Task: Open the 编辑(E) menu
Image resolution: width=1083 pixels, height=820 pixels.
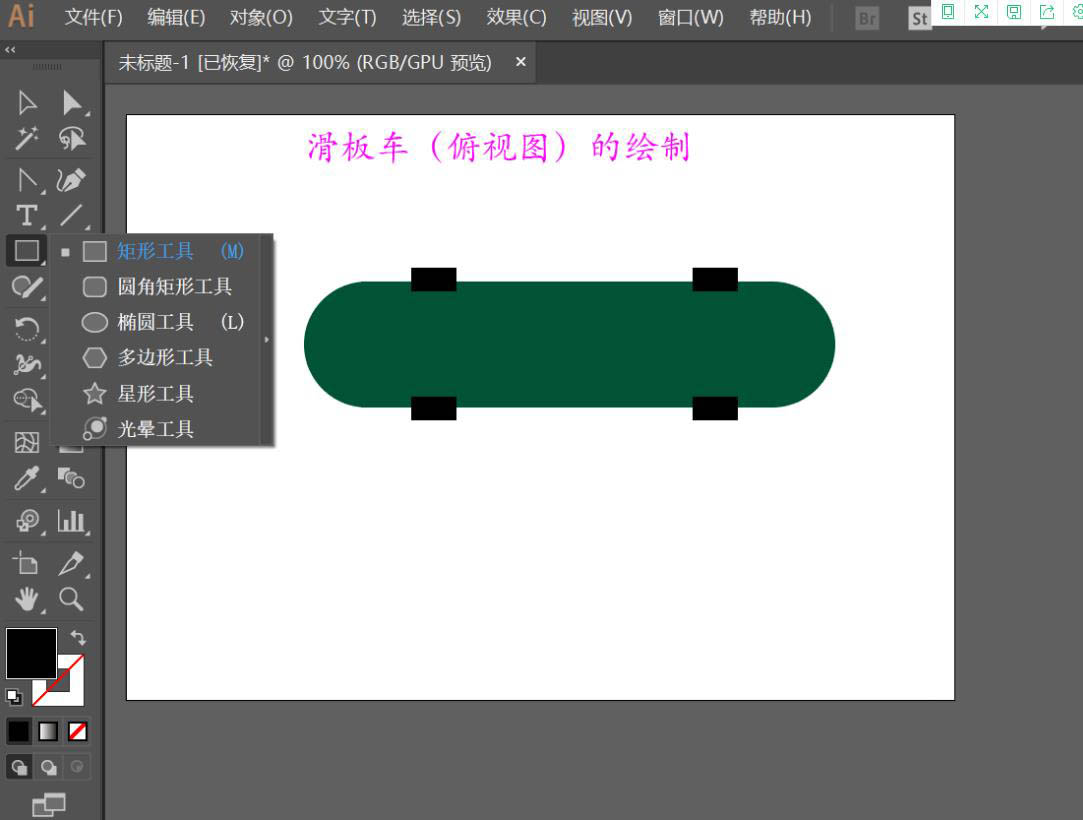Action: pyautogui.click(x=176, y=17)
